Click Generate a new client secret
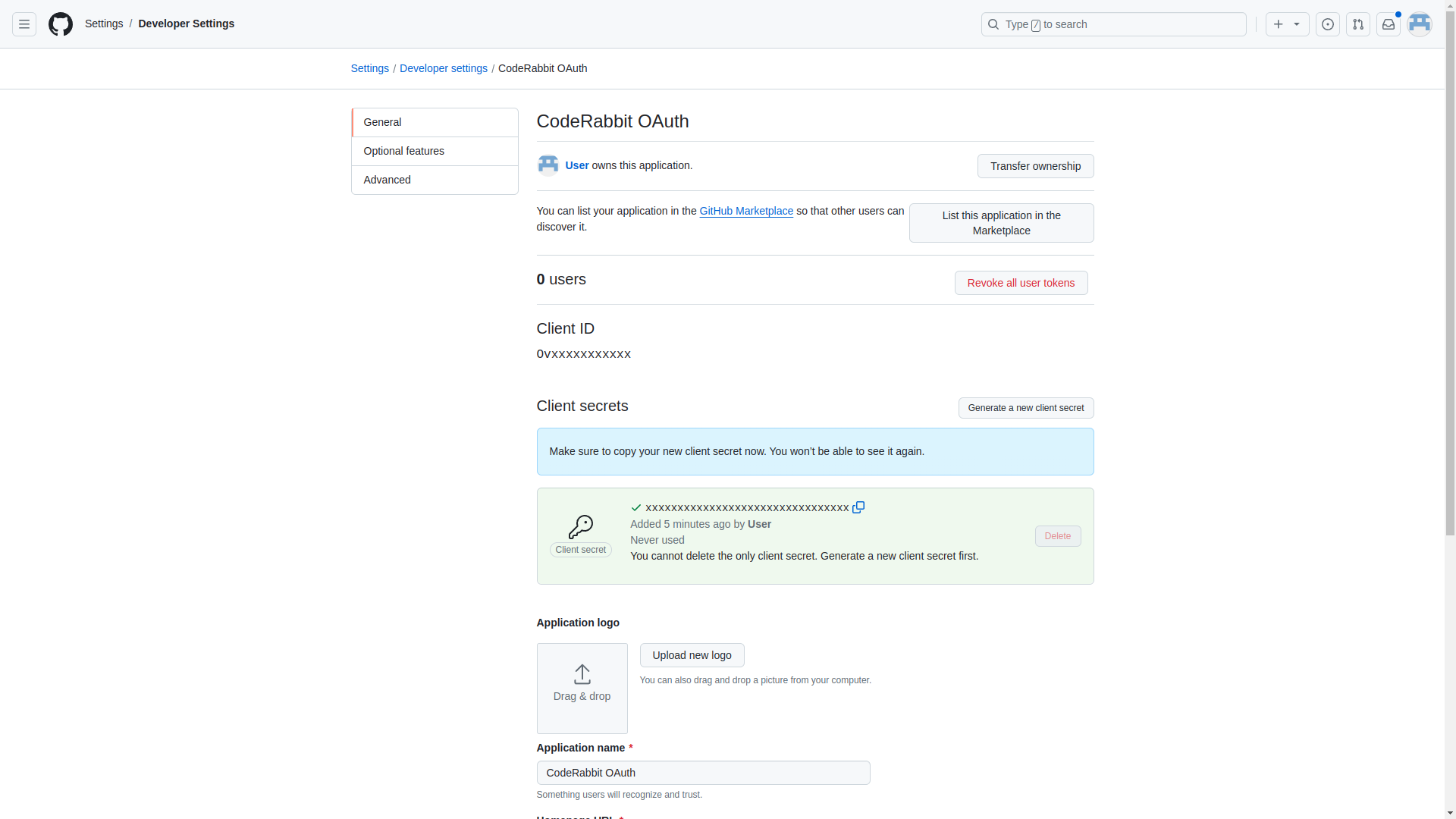This screenshot has width=1456, height=819. coord(1026,407)
